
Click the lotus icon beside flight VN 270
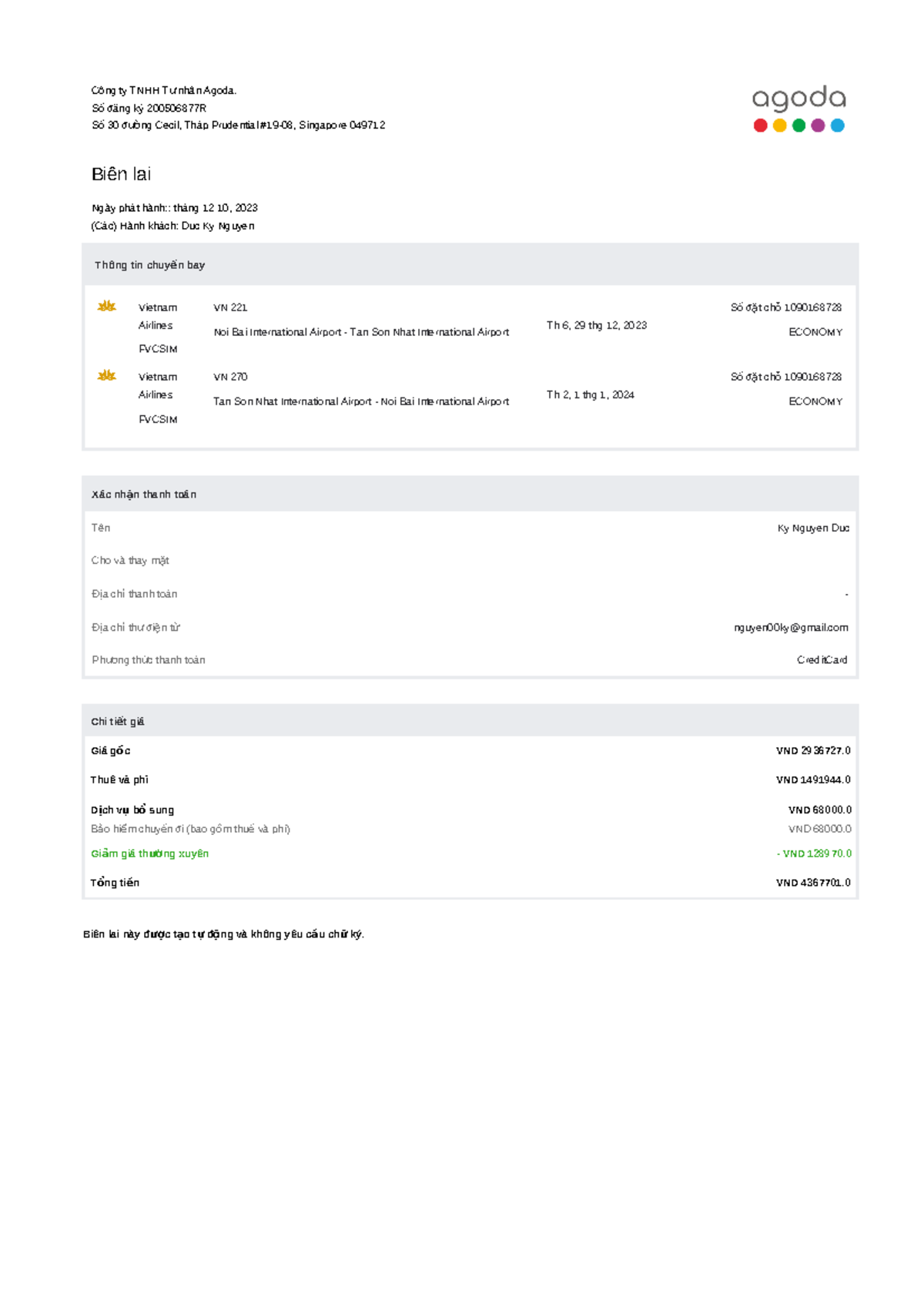coord(106,376)
